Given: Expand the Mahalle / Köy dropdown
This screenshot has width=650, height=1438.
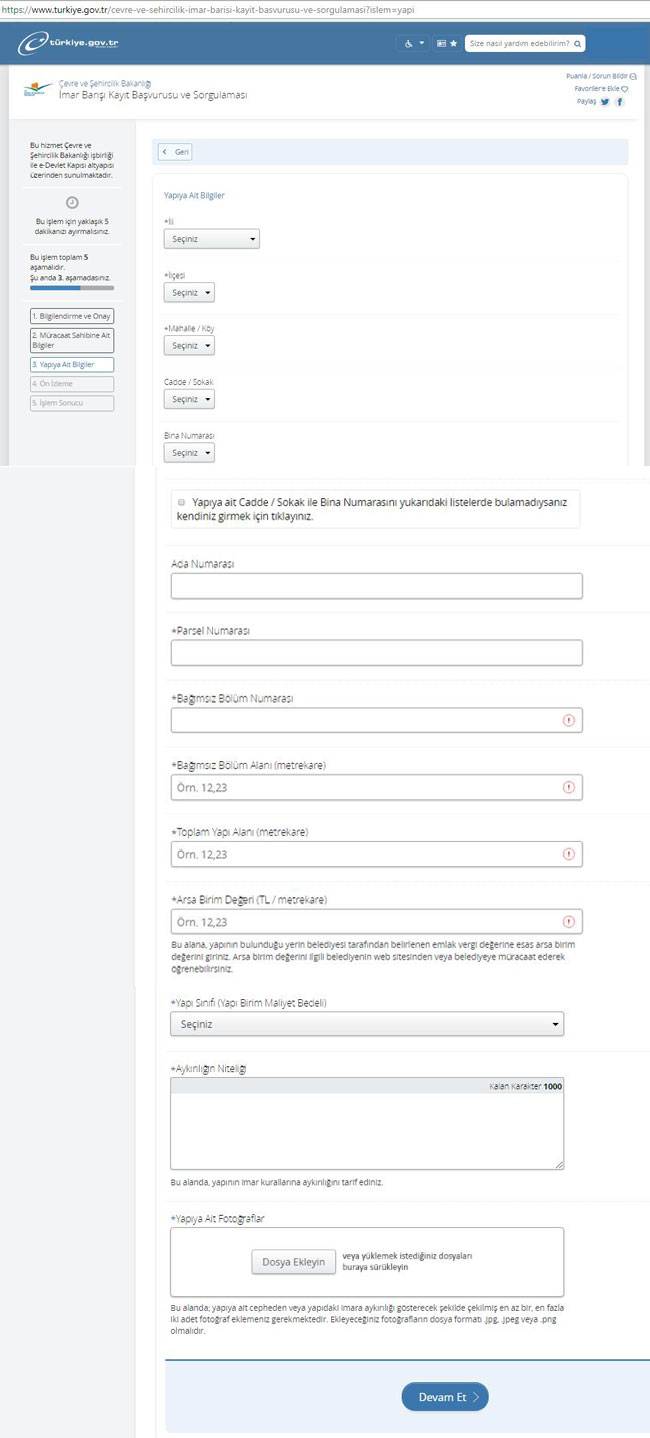Looking at the screenshot, I should pyautogui.click(x=189, y=346).
